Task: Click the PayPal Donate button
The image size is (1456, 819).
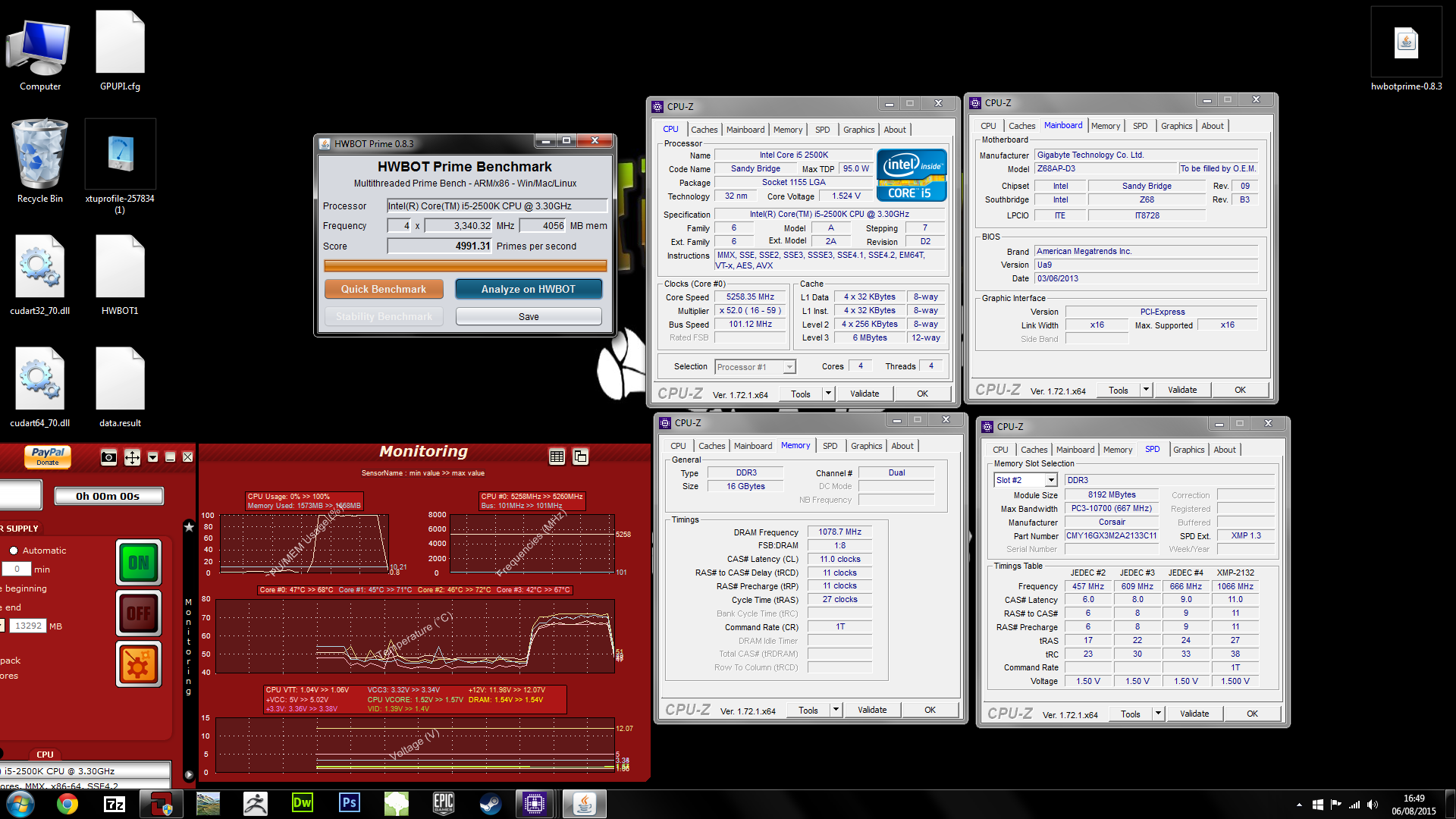Action: point(48,457)
